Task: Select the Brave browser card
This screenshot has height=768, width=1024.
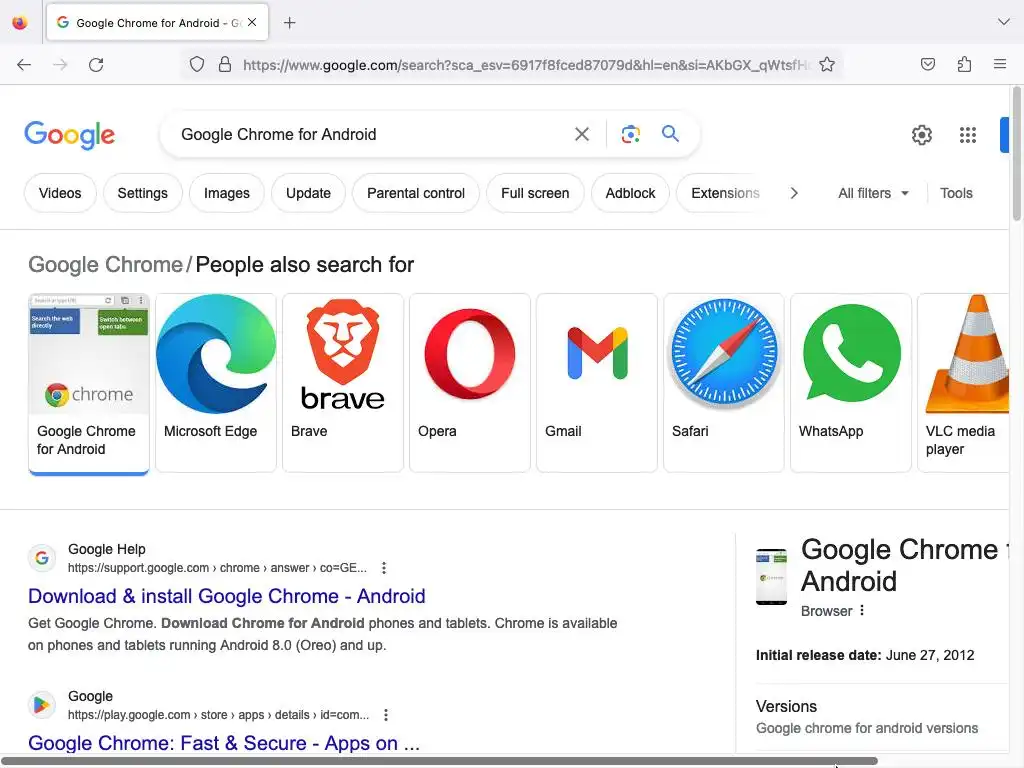Action: point(343,383)
